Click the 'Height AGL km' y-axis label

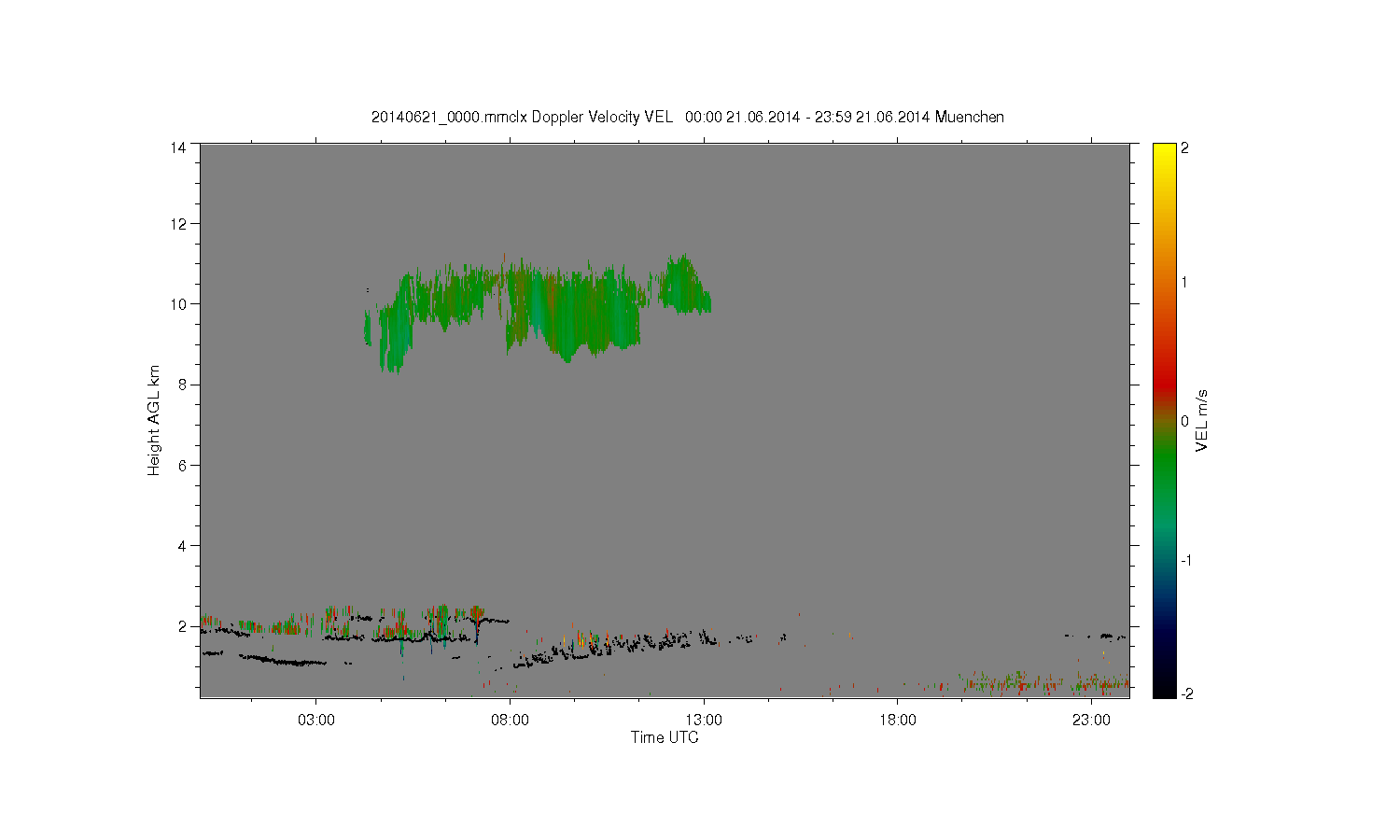pyautogui.click(x=154, y=420)
